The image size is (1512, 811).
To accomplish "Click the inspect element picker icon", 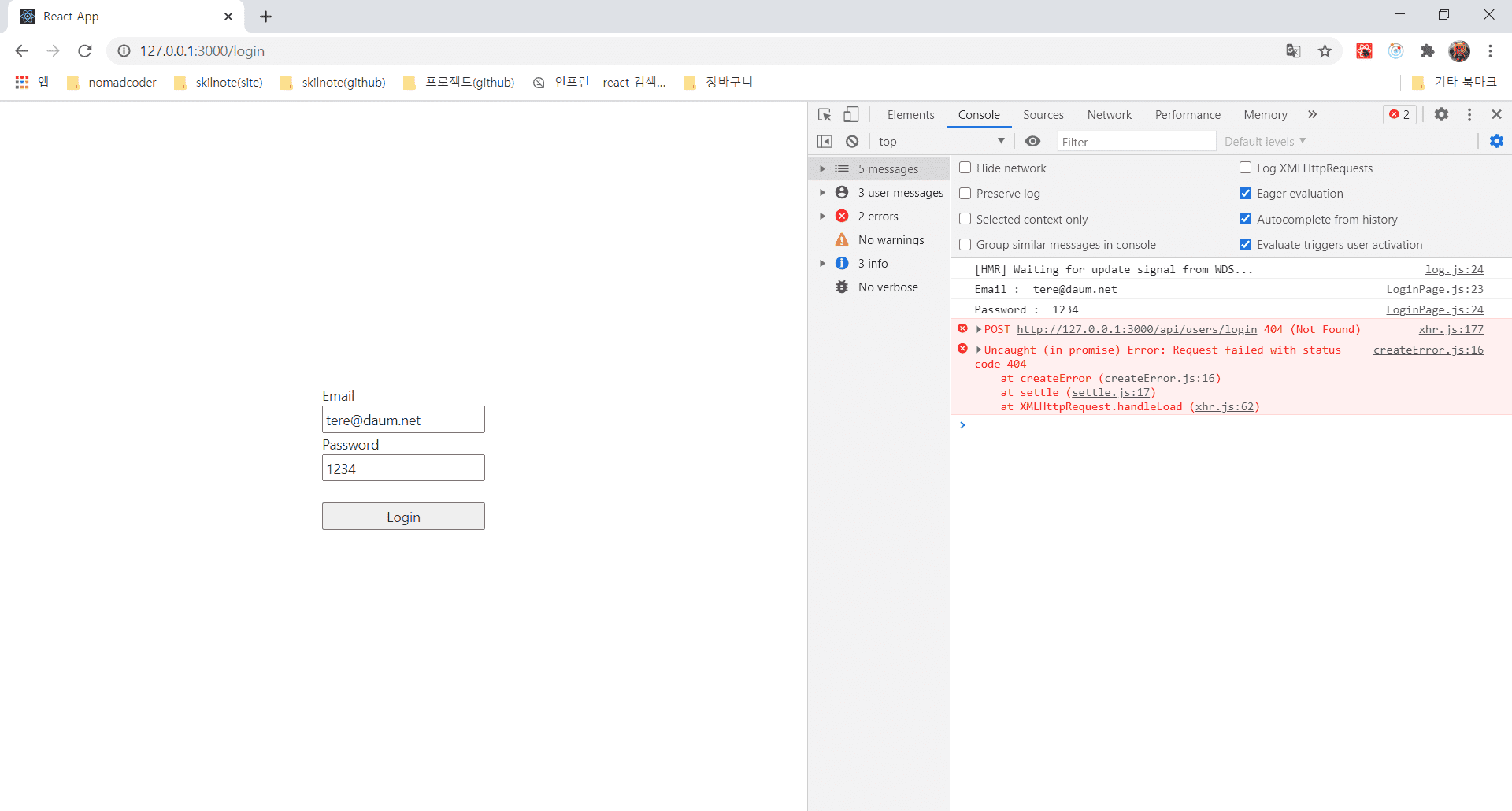I will click(x=825, y=115).
